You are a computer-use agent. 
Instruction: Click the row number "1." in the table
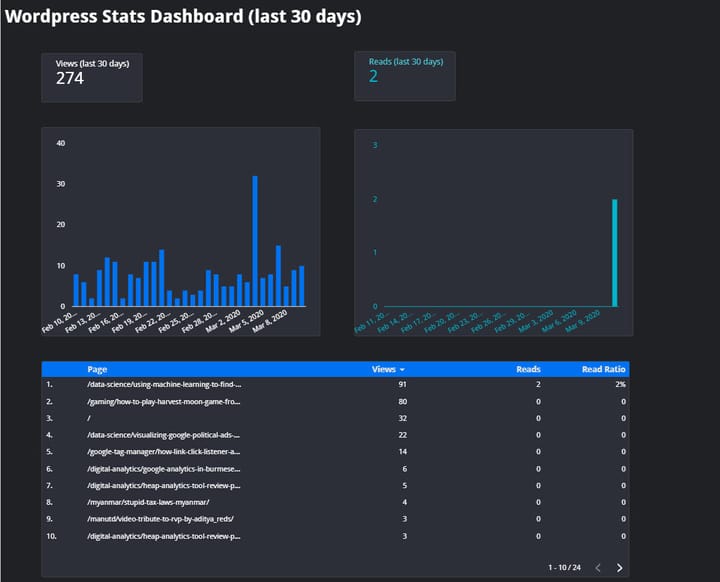[x=49, y=384]
